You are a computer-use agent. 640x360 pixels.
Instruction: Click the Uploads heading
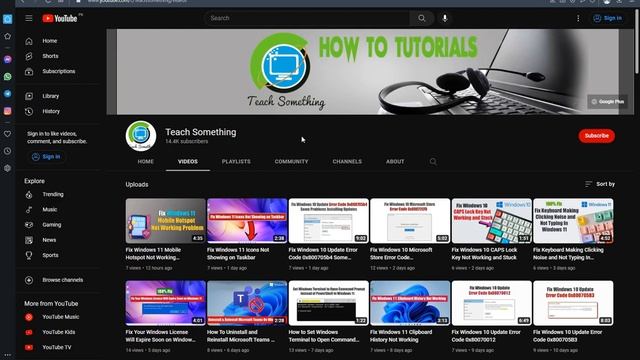137,184
